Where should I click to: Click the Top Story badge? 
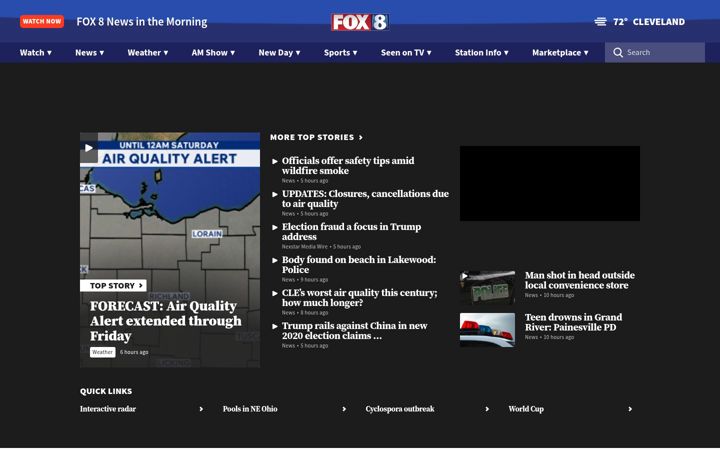[113, 286]
